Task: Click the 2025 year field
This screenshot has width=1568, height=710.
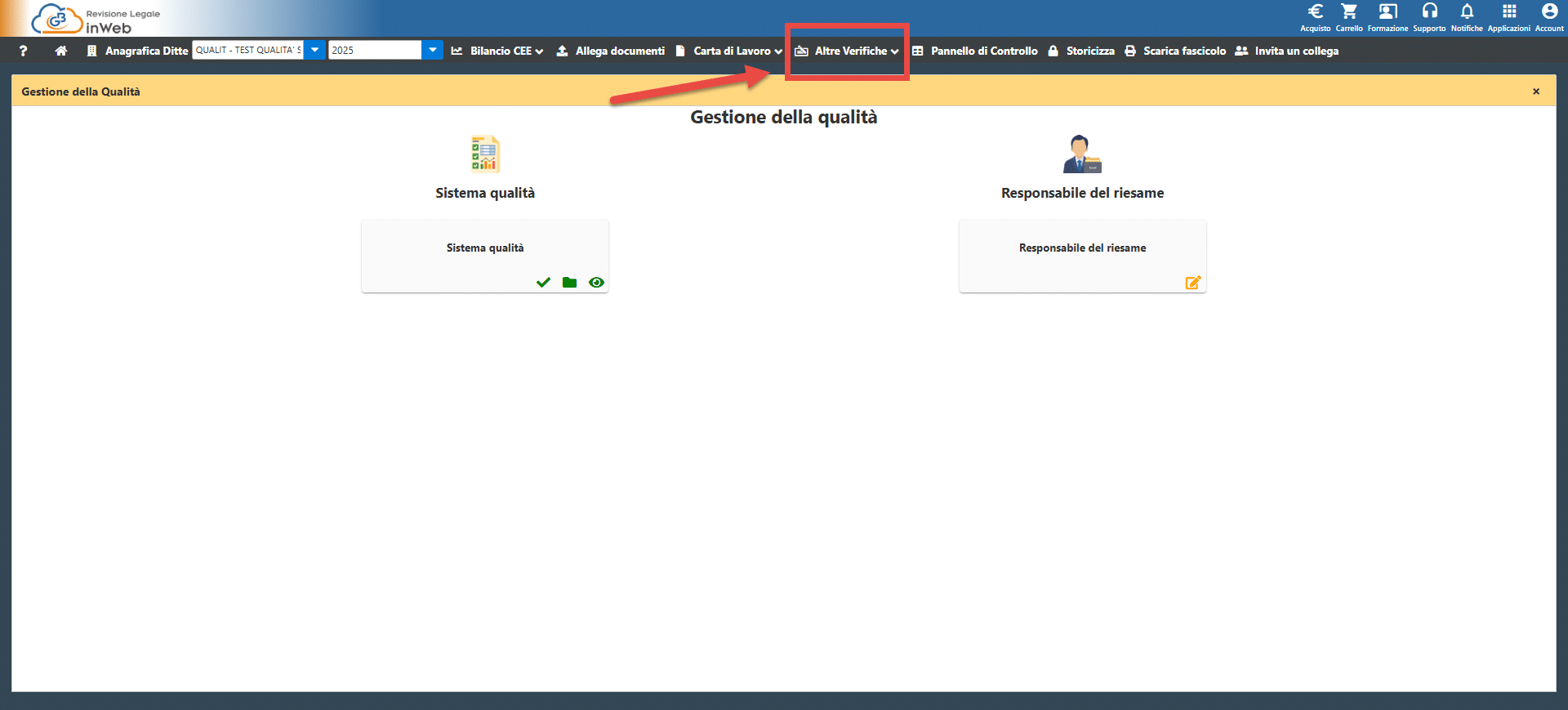Action: [x=376, y=50]
